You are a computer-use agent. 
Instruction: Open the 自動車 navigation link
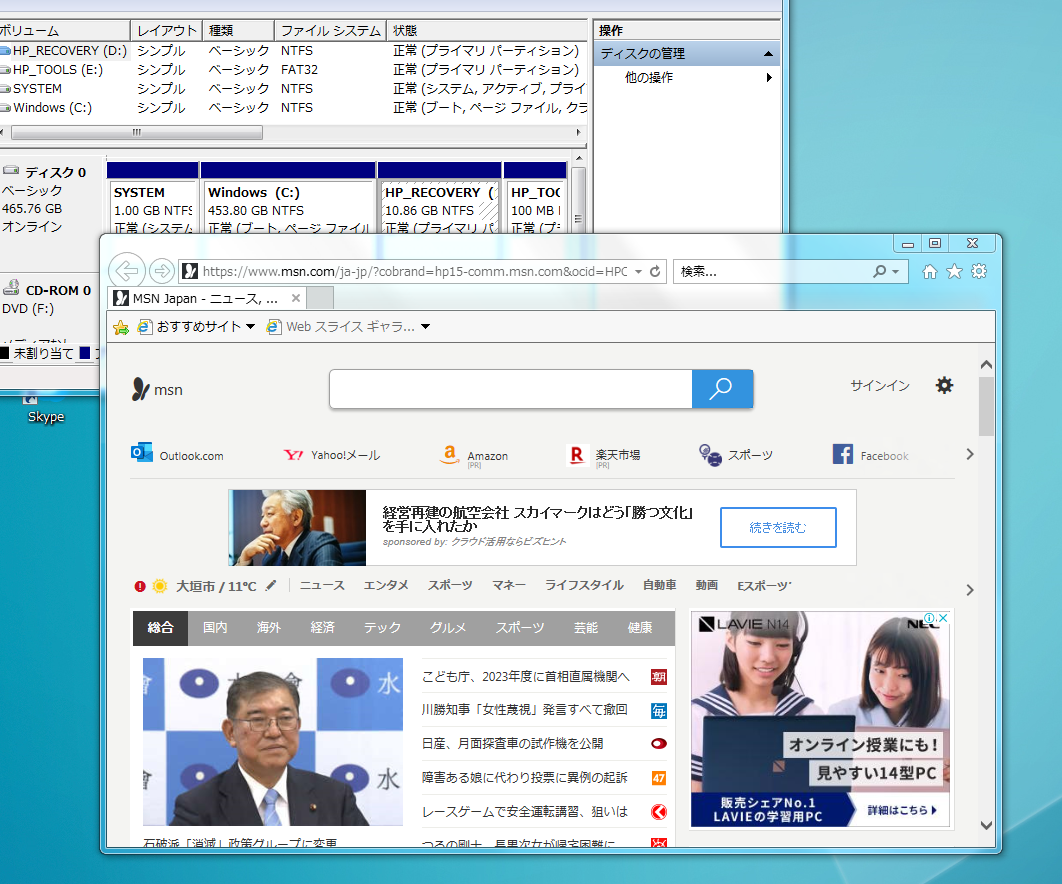pos(659,585)
